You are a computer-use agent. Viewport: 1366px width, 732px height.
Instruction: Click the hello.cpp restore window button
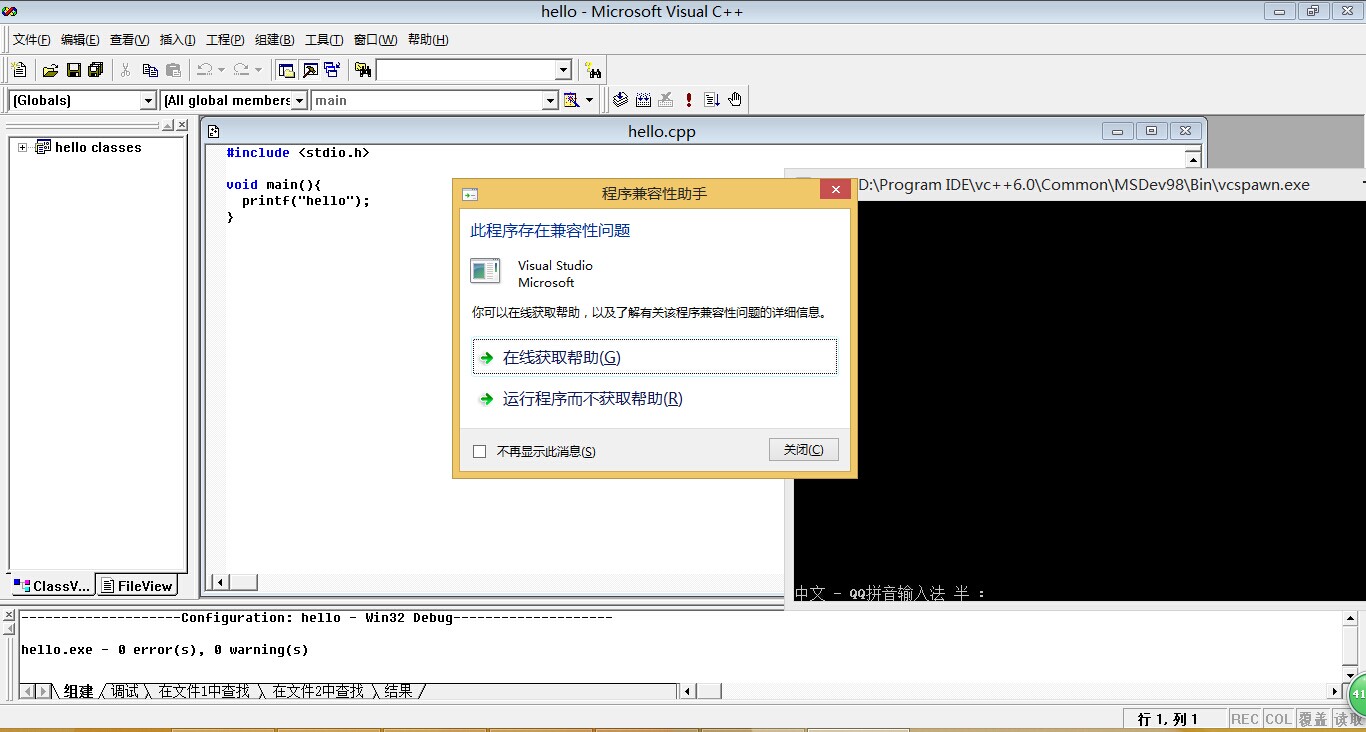click(x=1151, y=131)
